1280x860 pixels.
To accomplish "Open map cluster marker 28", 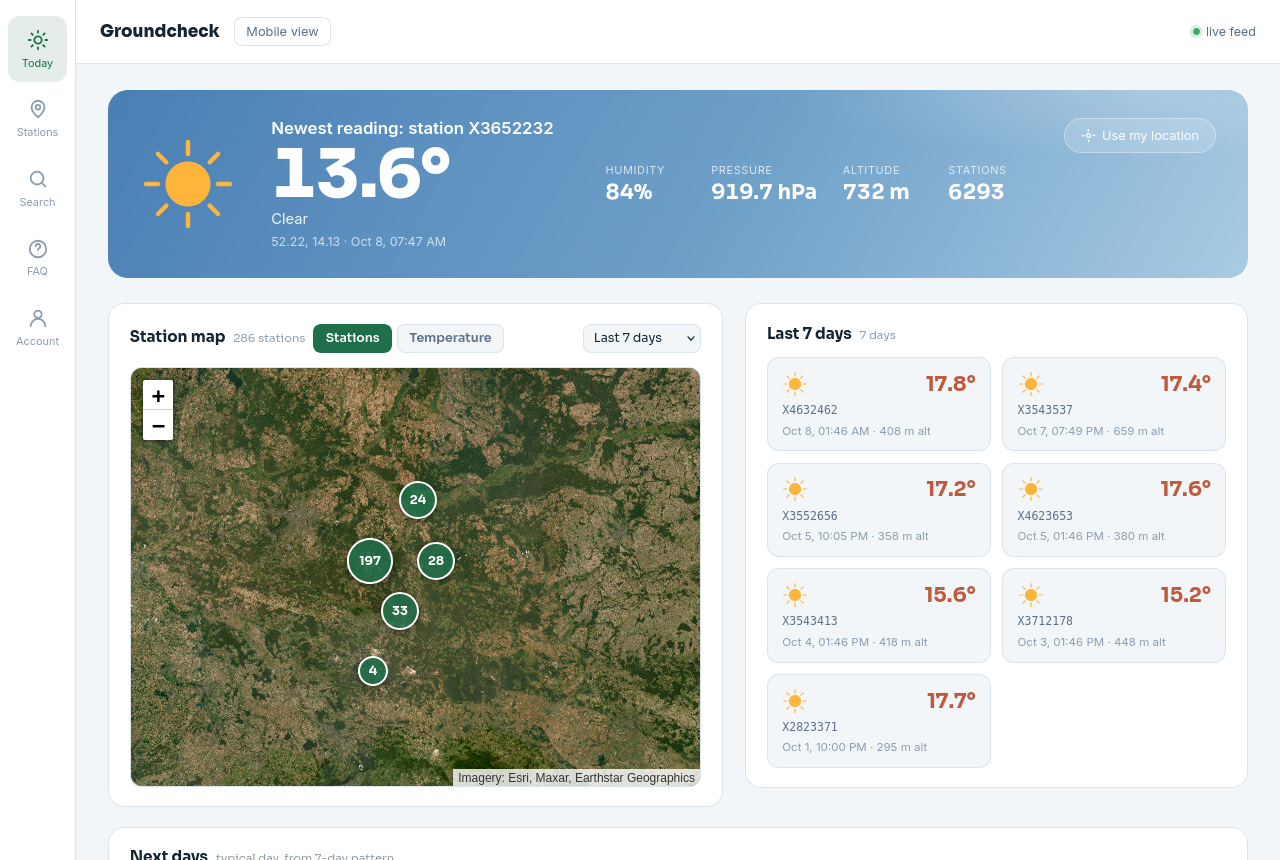I will tap(436, 561).
